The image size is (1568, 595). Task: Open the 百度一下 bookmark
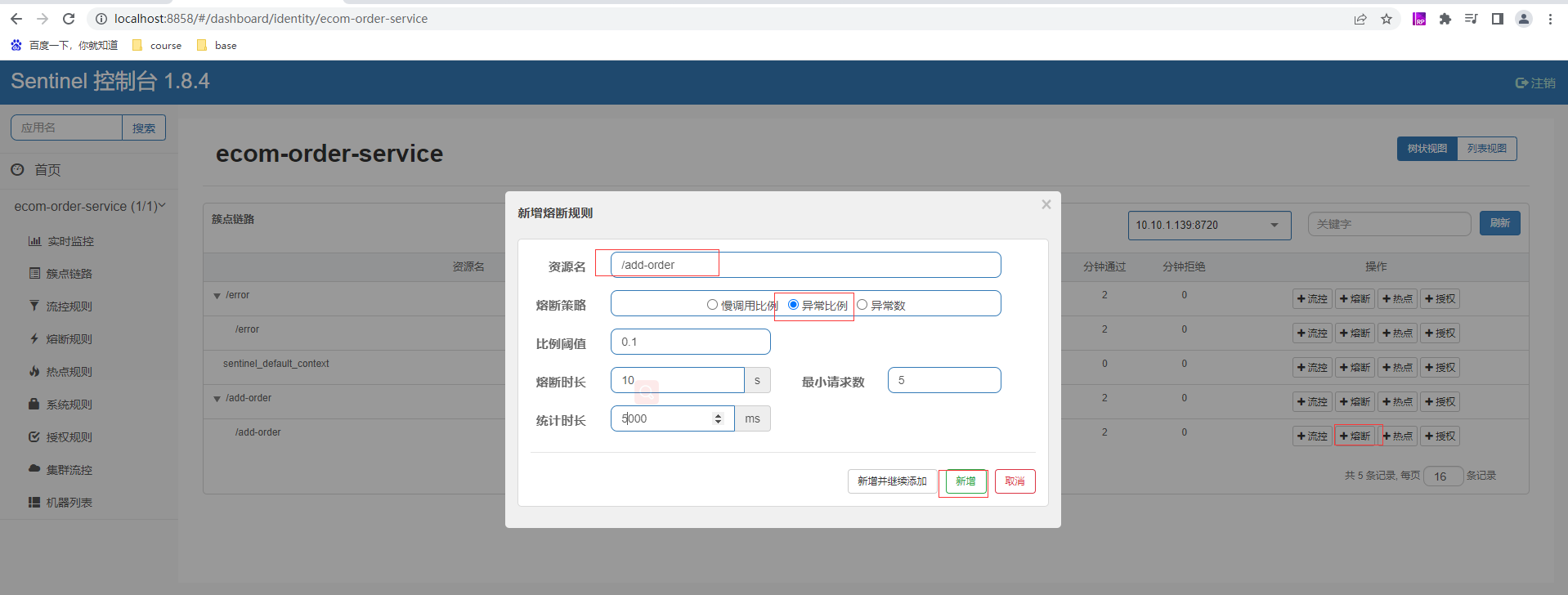point(65,46)
